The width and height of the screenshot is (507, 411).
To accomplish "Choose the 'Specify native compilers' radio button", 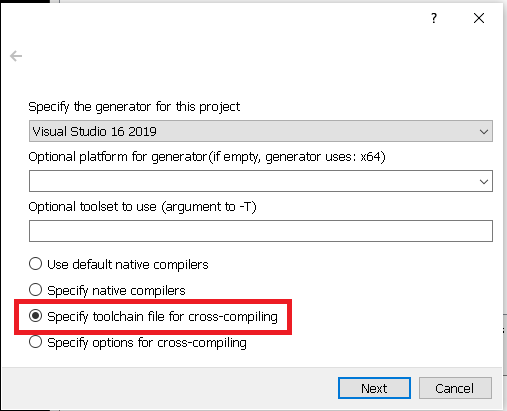I will click(x=35, y=290).
